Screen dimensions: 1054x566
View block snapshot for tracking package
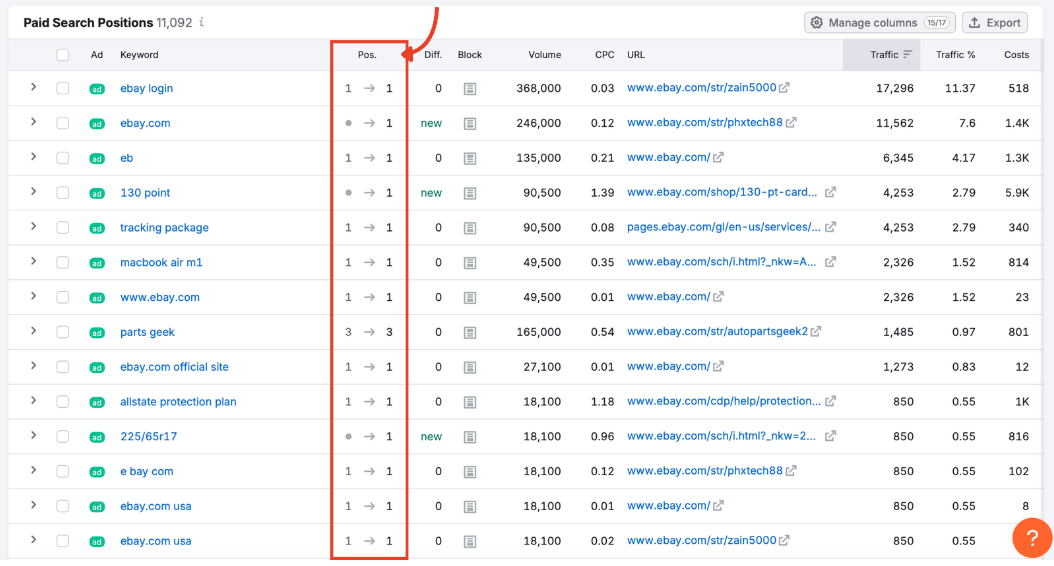pyautogui.click(x=470, y=228)
